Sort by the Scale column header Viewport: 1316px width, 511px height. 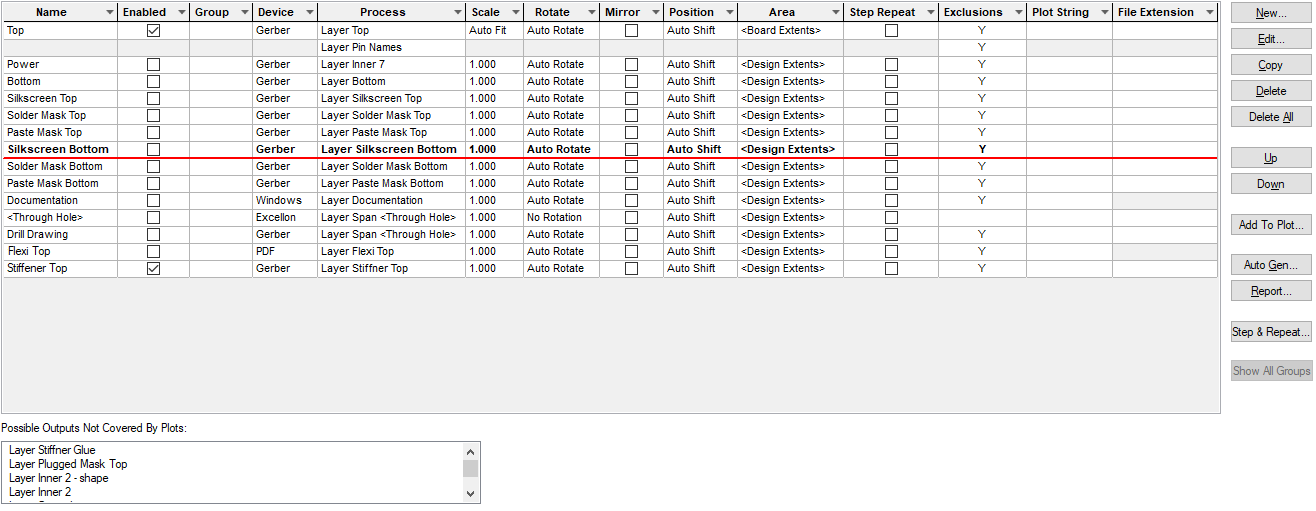pyautogui.click(x=486, y=13)
